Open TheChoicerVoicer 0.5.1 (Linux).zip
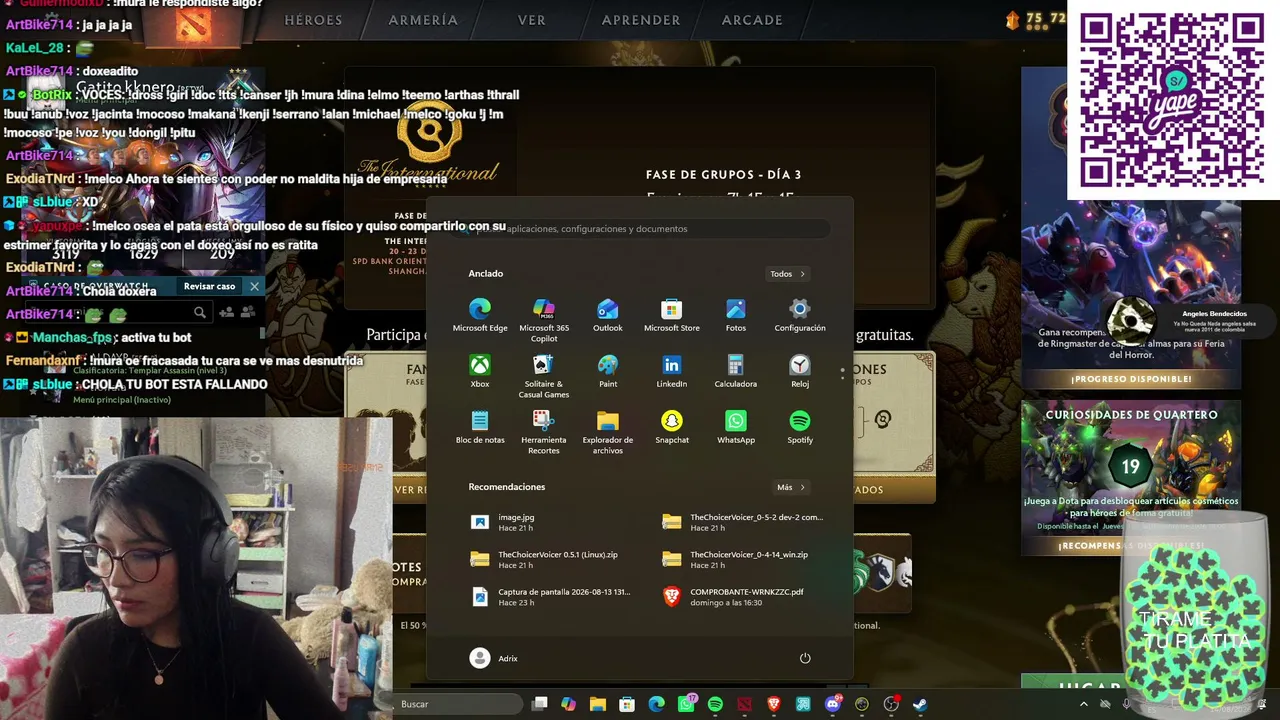Screen dimensions: 1280x720 tap(557, 559)
